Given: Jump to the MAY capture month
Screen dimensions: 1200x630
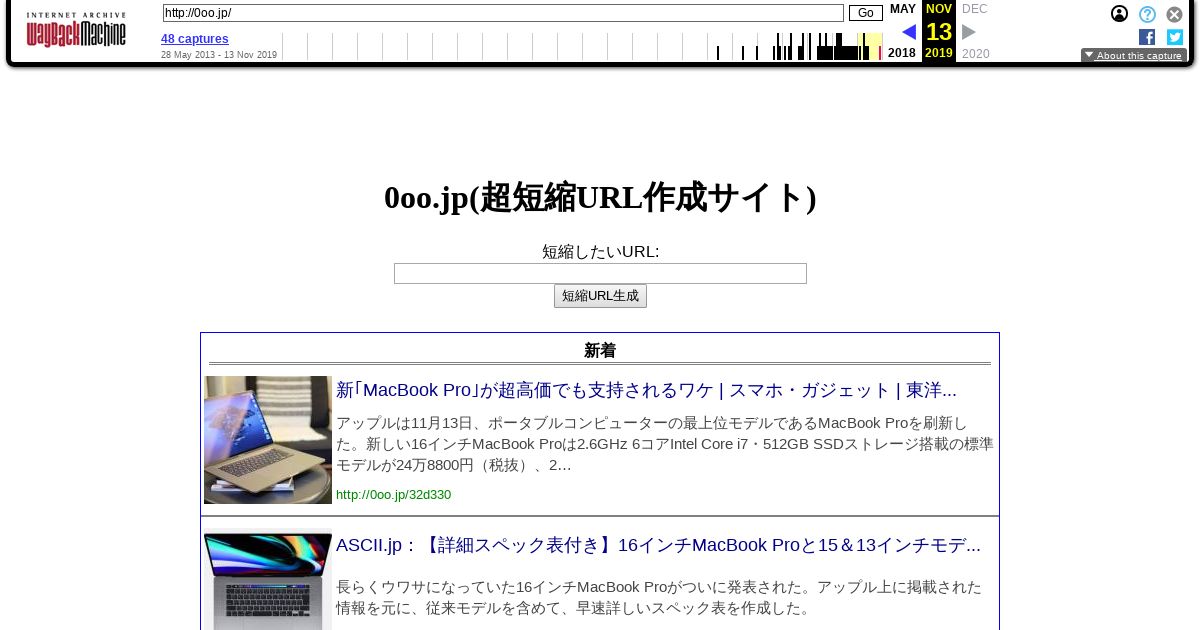Looking at the screenshot, I should pos(903,9).
